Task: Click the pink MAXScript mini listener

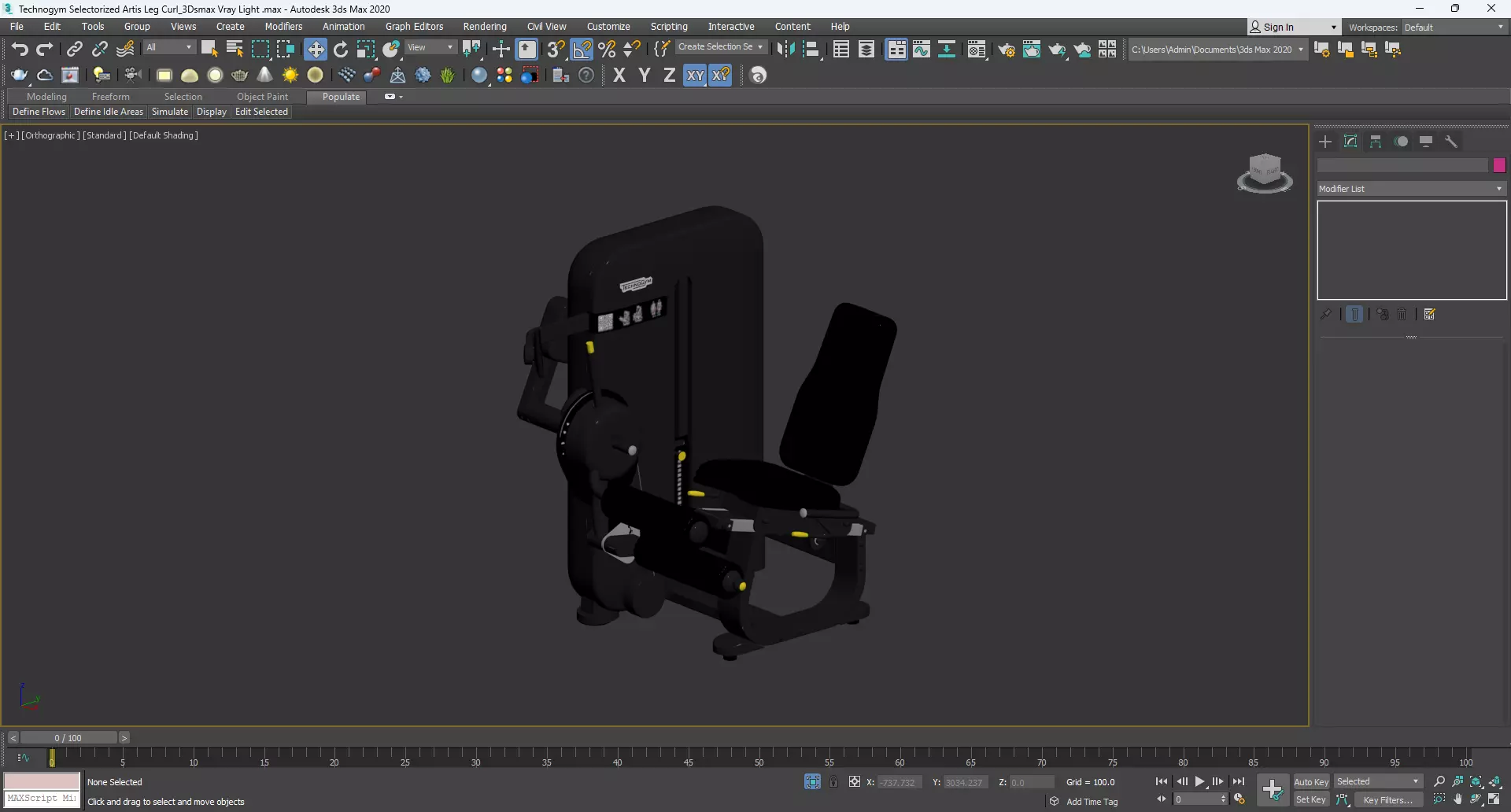Action: pyautogui.click(x=42, y=781)
